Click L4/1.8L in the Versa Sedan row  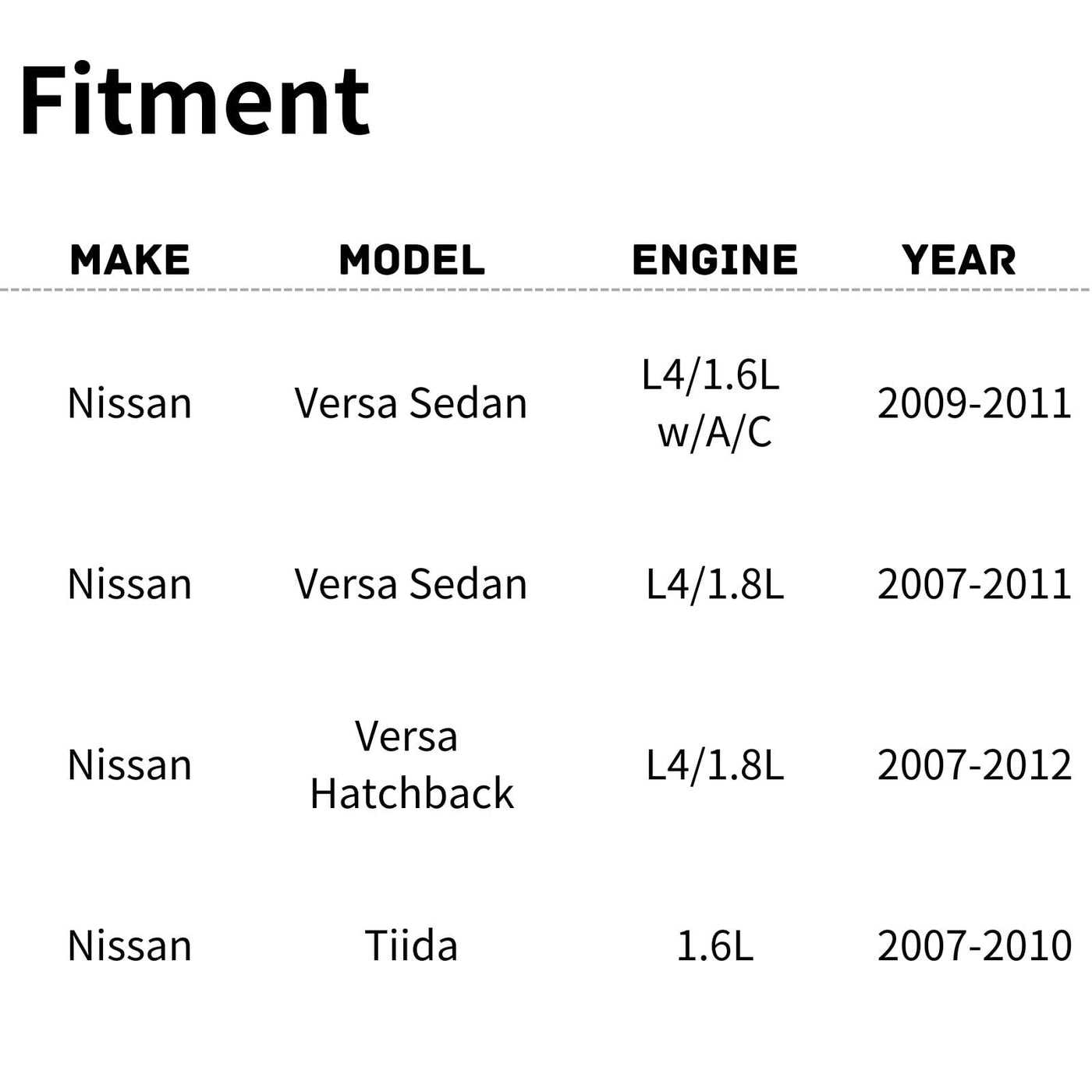(x=714, y=585)
